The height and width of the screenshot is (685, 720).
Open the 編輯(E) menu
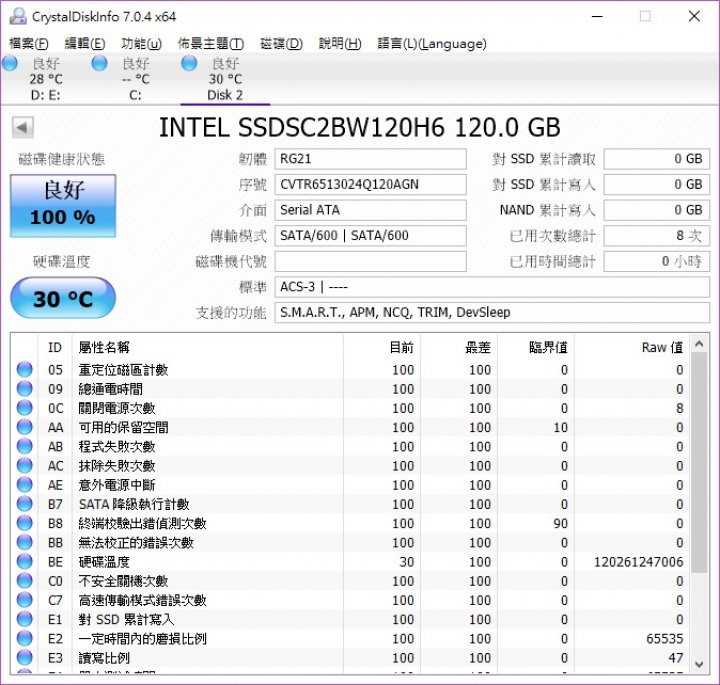click(x=85, y=44)
